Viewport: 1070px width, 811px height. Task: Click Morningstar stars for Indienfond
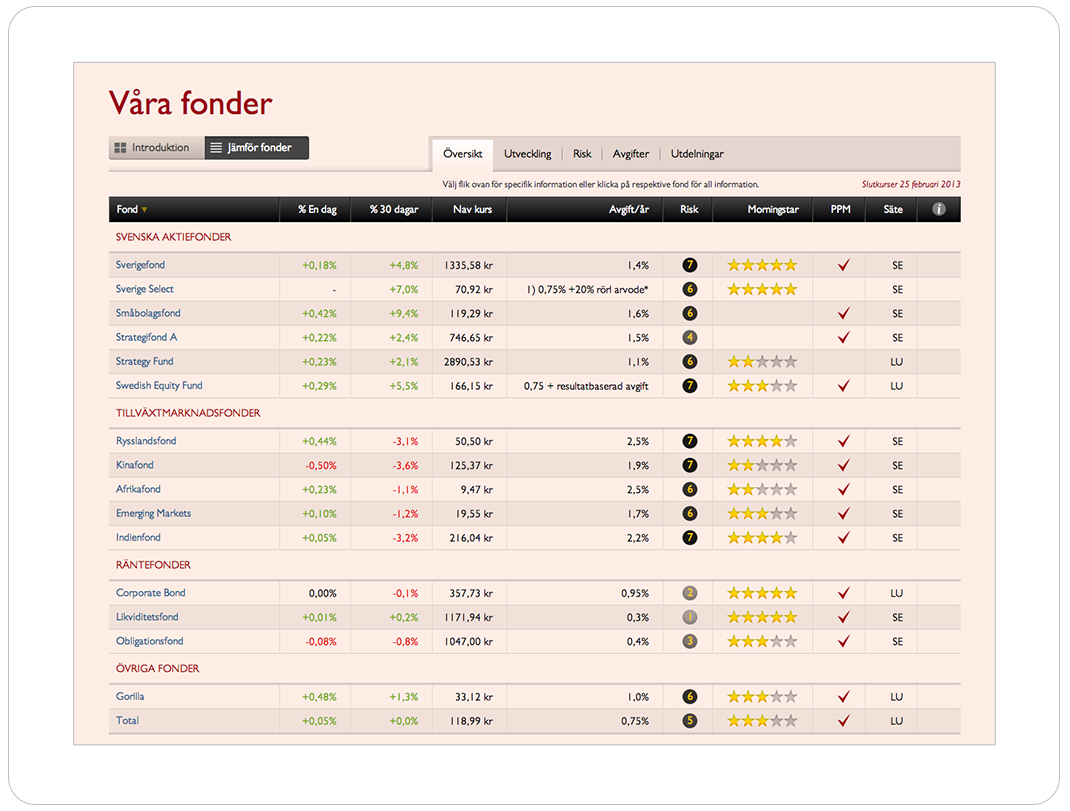(x=762, y=537)
